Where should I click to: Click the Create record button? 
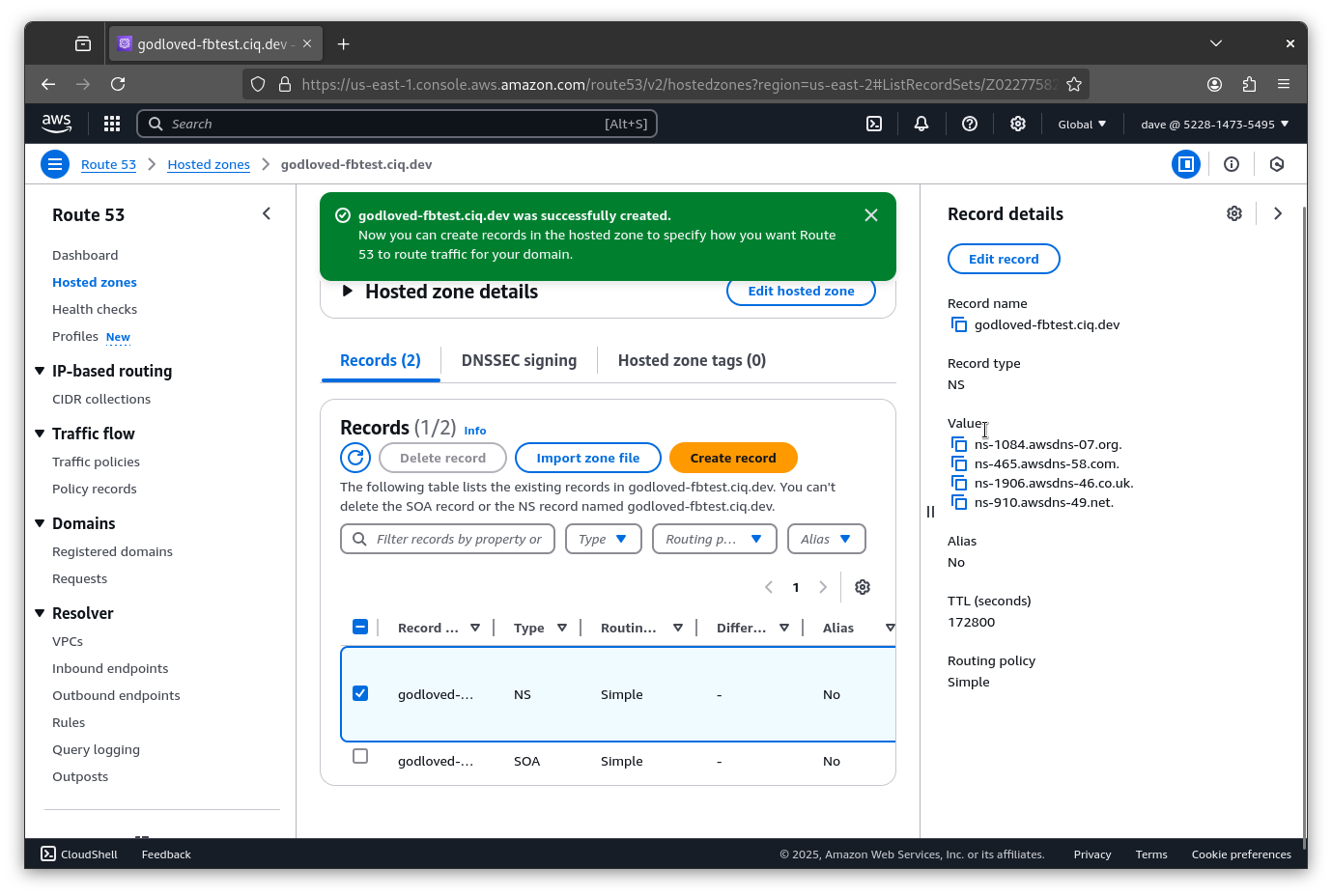(733, 458)
